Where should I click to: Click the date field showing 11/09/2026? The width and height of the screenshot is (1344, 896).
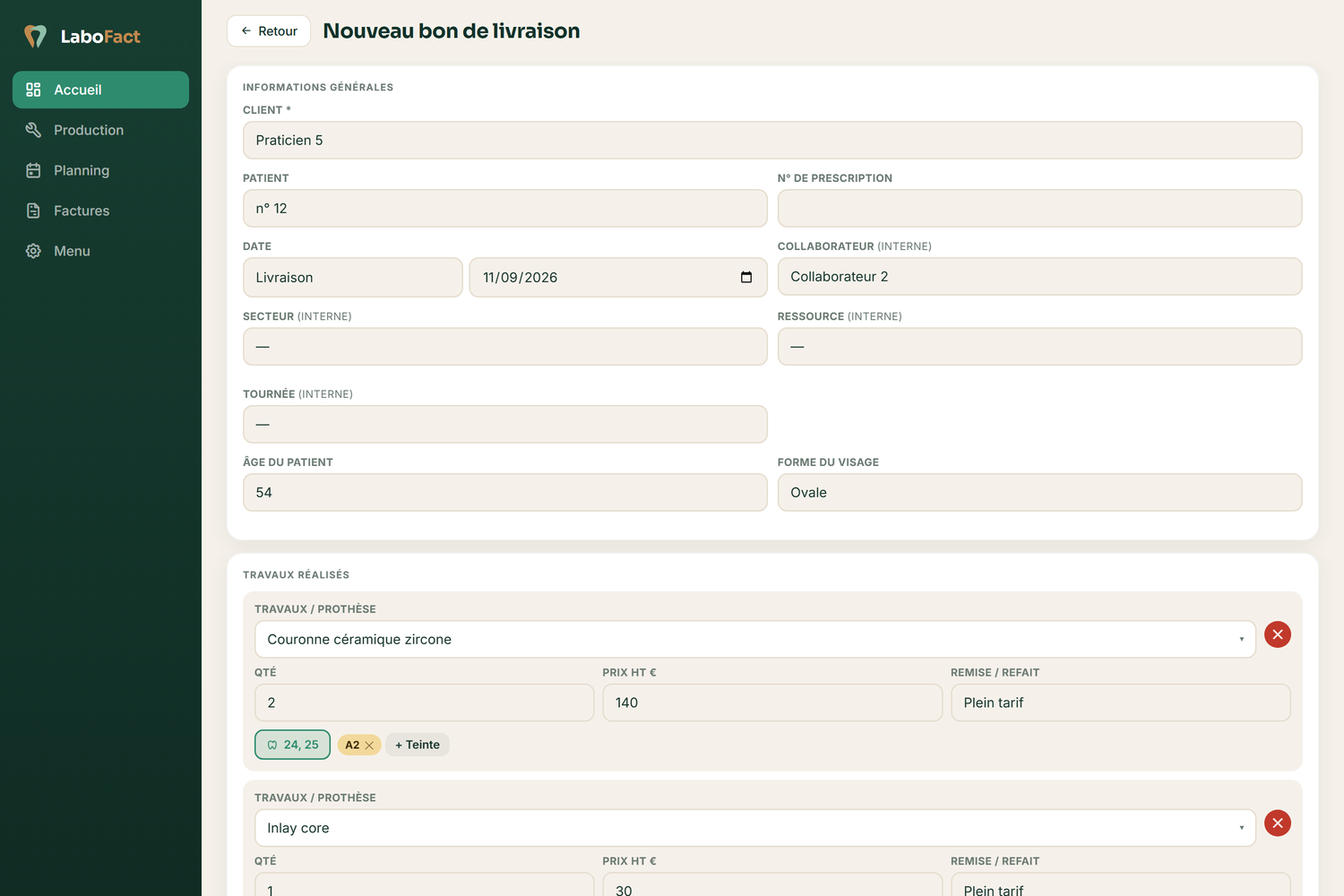pyautogui.click(x=618, y=278)
